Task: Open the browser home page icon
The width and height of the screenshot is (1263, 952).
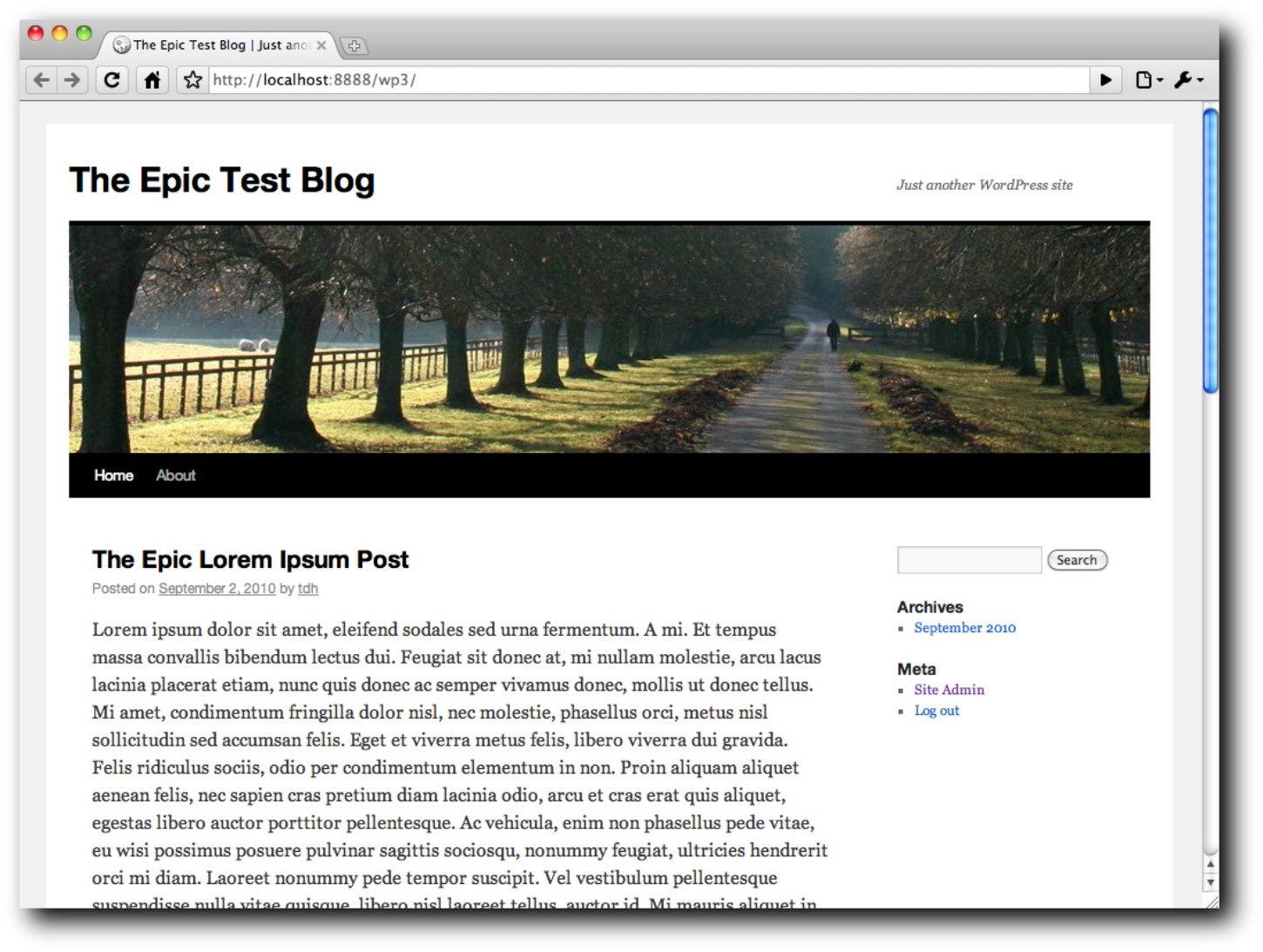Action: [x=152, y=80]
